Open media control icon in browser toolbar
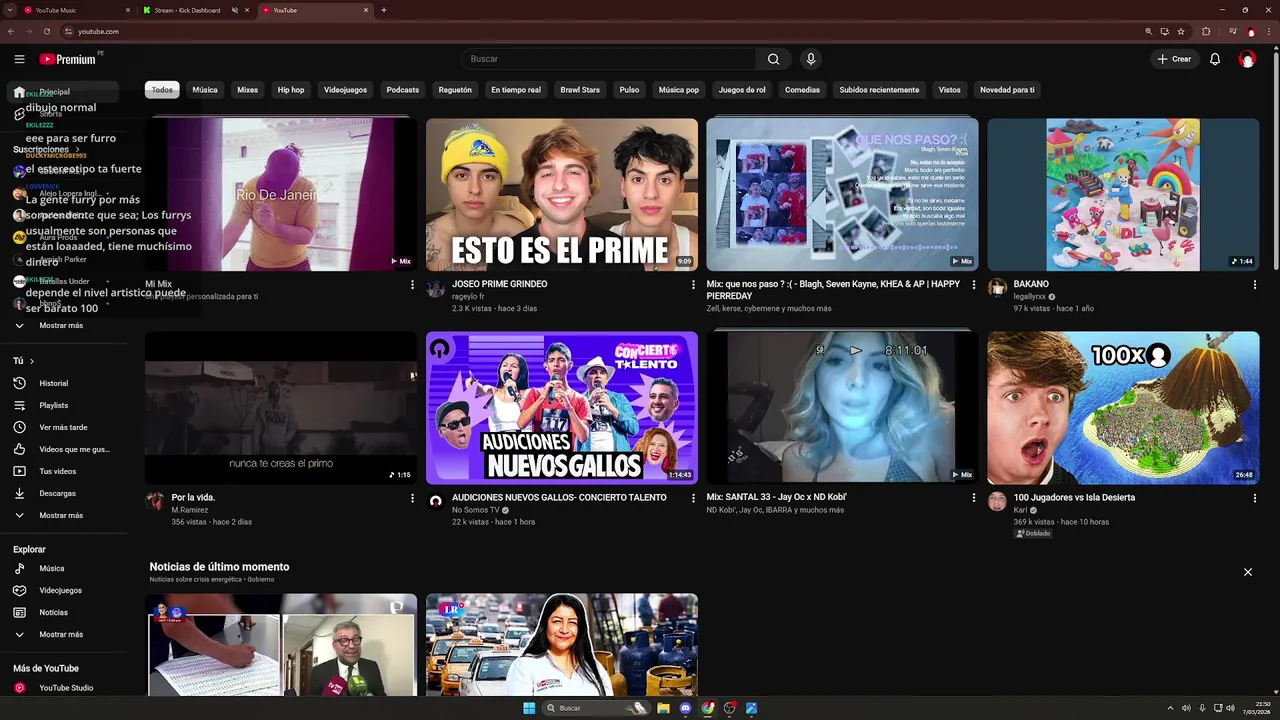This screenshot has width=1280, height=720. (x=1232, y=31)
